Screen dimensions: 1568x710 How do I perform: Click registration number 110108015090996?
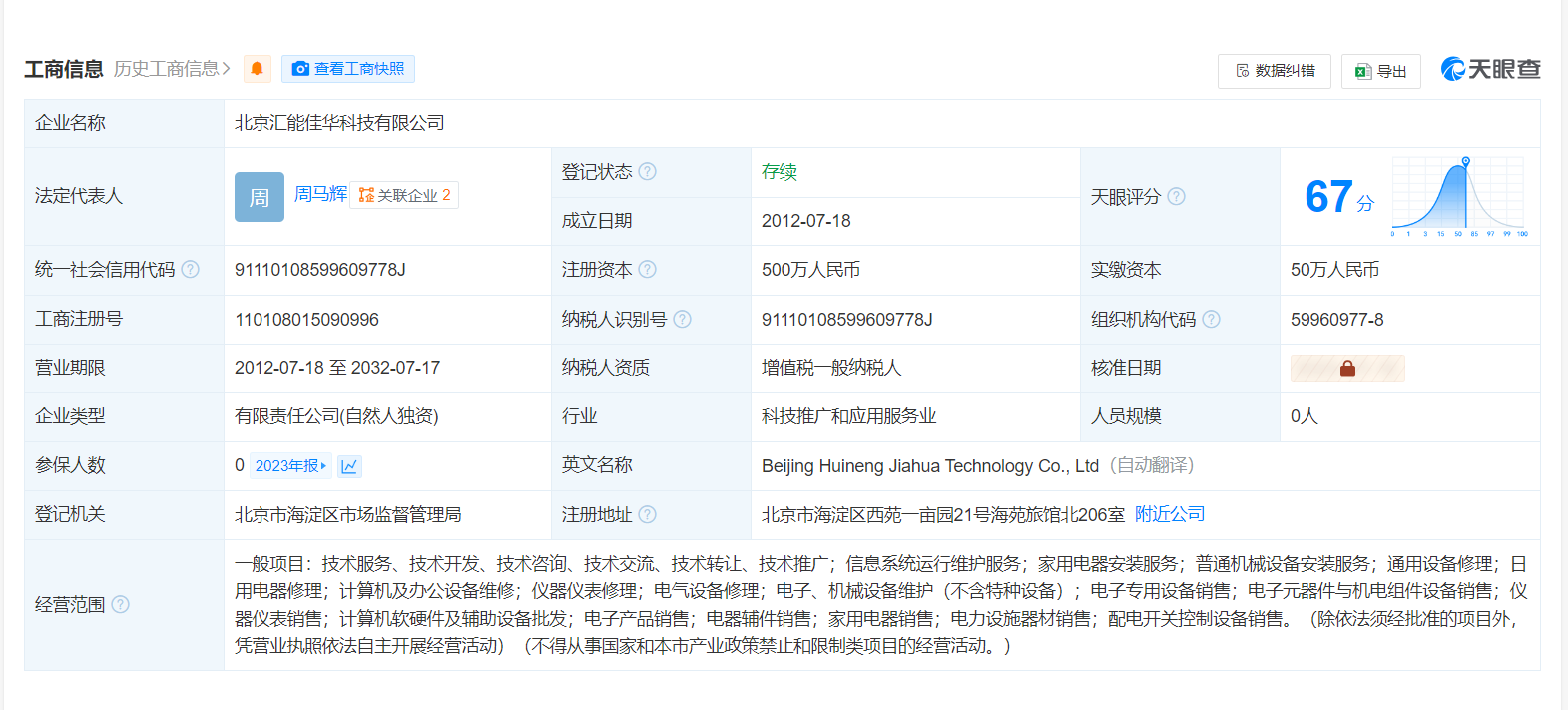[x=306, y=320]
